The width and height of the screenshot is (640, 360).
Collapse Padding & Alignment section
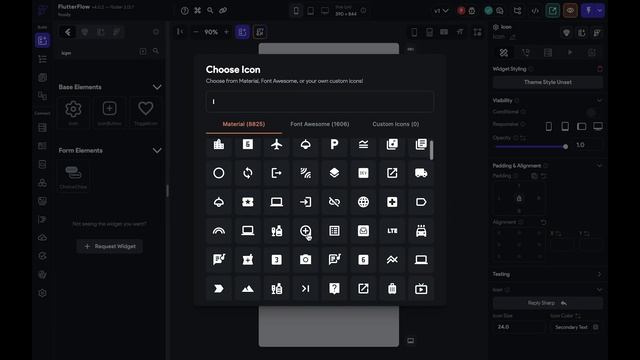(599, 166)
